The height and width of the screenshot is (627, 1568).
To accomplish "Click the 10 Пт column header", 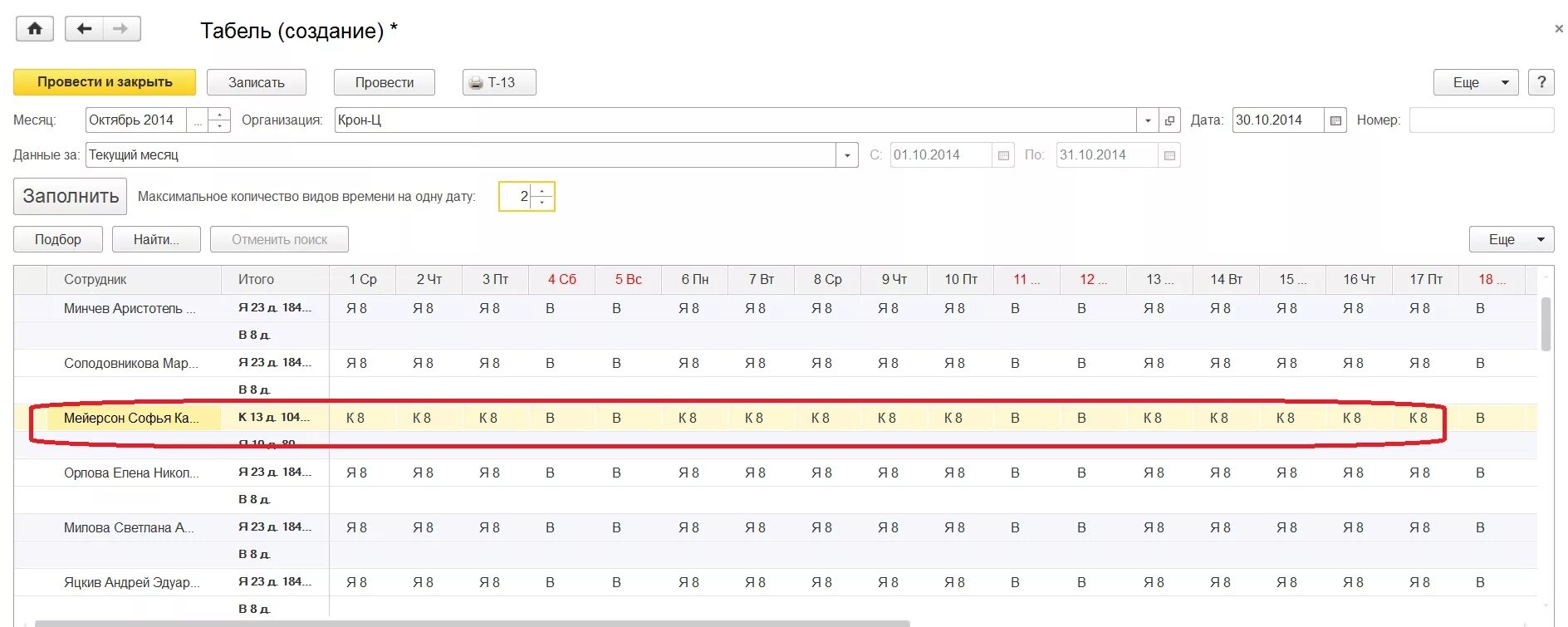I will pyautogui.click(x=961, y=280).
